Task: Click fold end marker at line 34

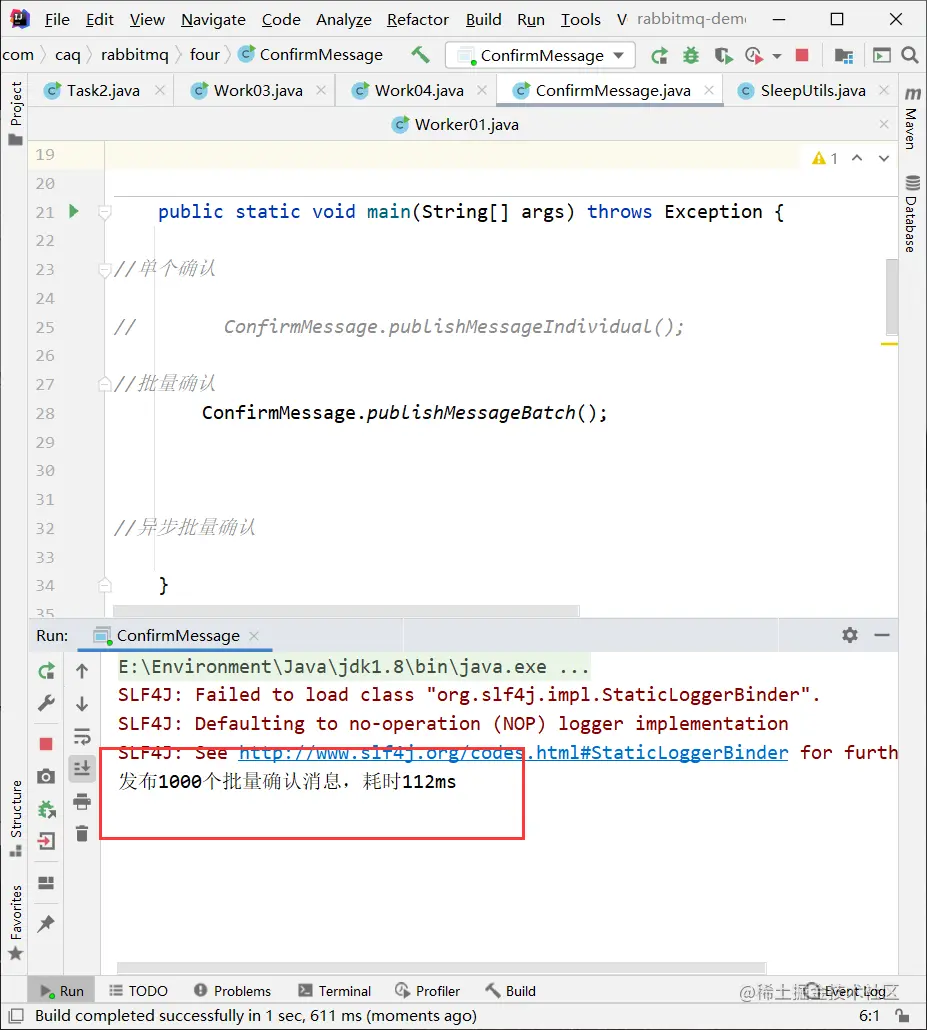Action: (104, 585)
